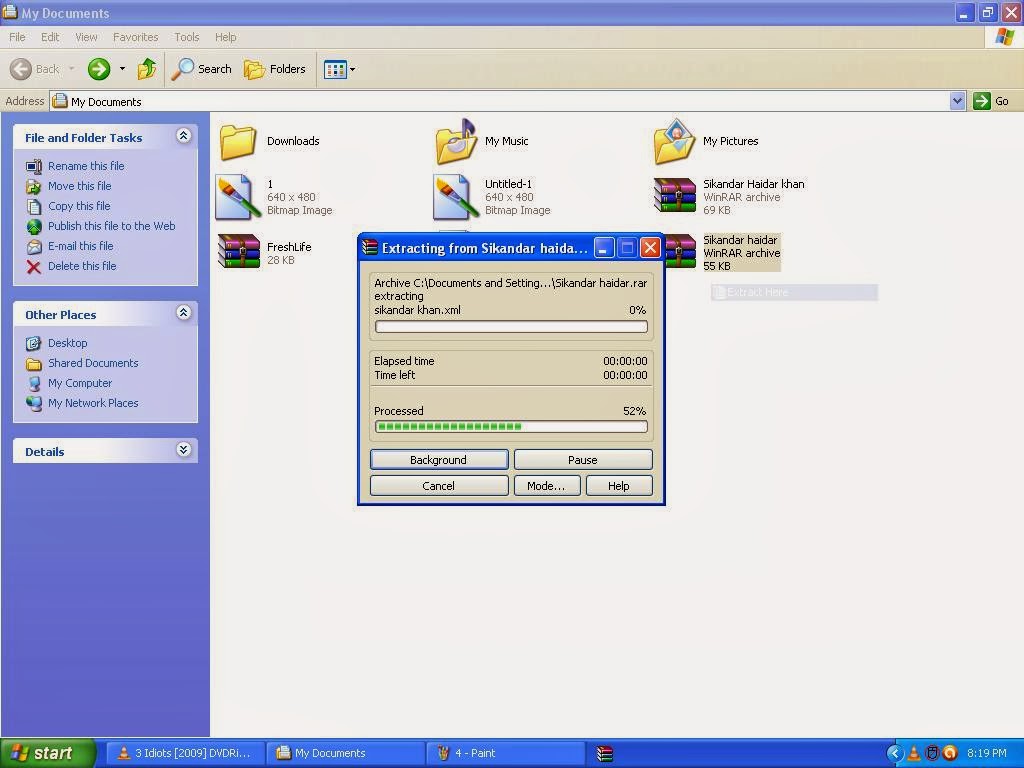Viewport: 1024px width, 768px height.
Task: Expand the Details panel chevron
Action: click(183, 451)
